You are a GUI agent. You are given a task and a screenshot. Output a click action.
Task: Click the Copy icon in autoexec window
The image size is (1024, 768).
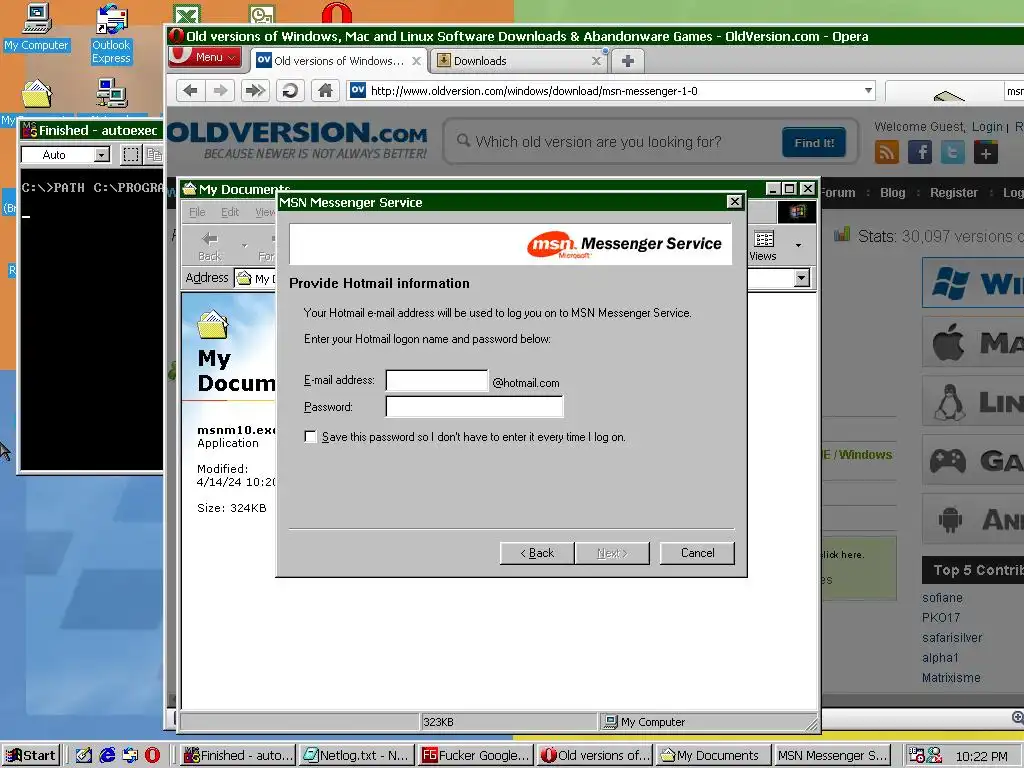click(153, 155)
